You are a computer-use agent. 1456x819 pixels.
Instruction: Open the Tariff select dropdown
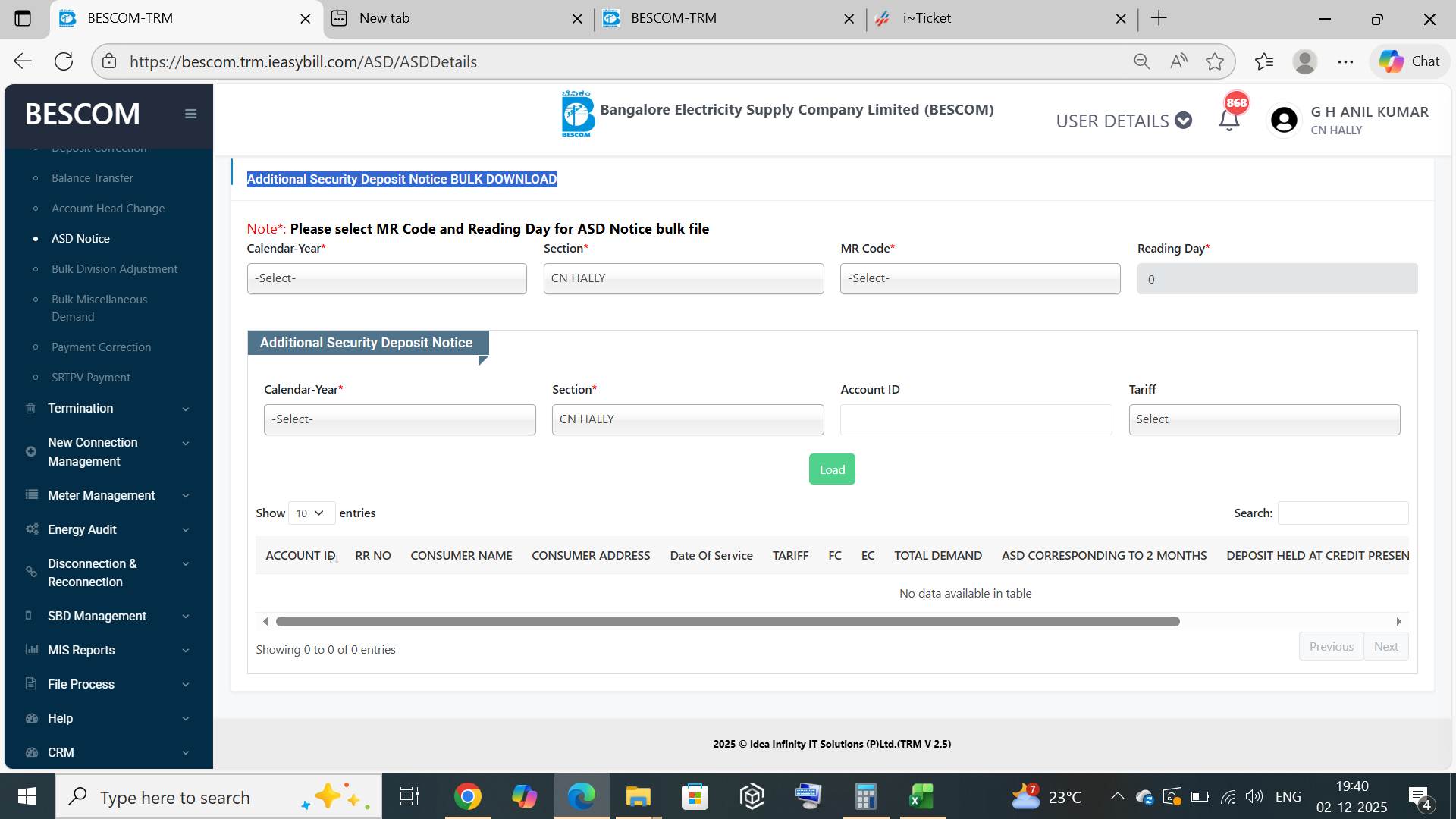tap(1264, 419)
